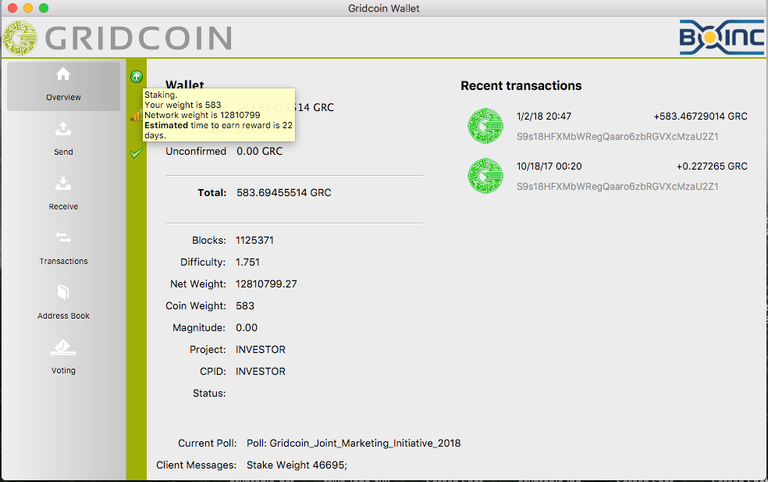Click the Gridcoin Wallet window title
The width and height of the screenshot is (768, 482).
[384, 8]
